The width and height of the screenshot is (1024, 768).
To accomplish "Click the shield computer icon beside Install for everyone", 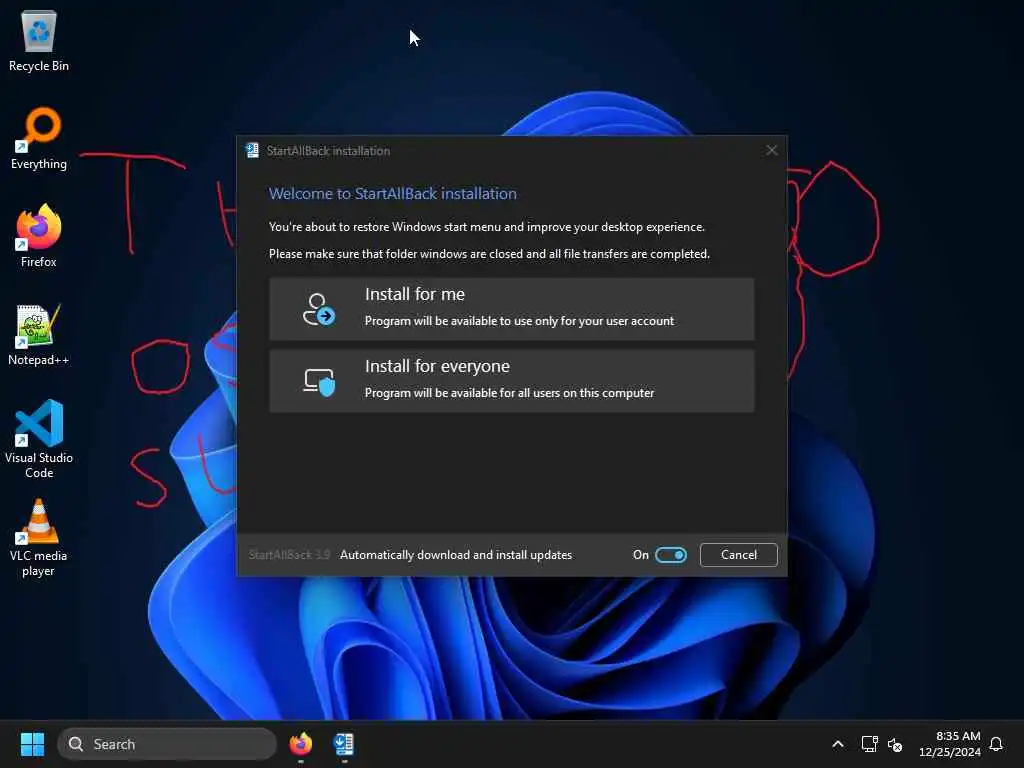I will tap(319, 381).
